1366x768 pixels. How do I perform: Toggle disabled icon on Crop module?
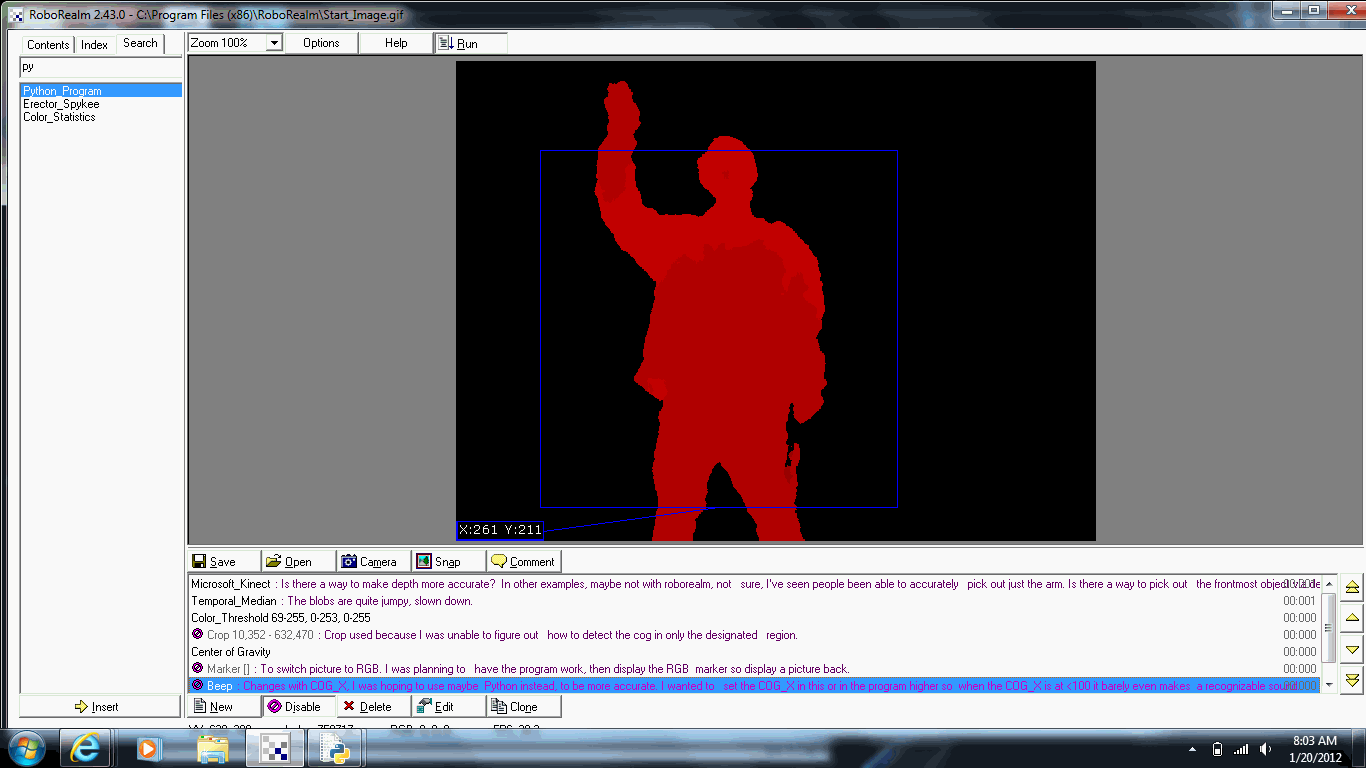point(197,635)
